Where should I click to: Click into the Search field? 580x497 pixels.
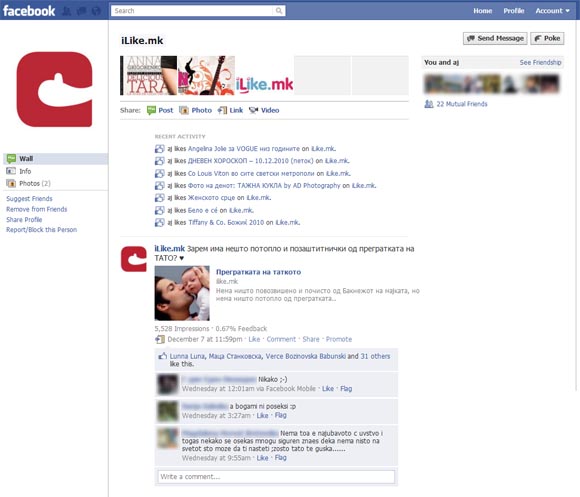pyautogui.click(x=193, y=11)
